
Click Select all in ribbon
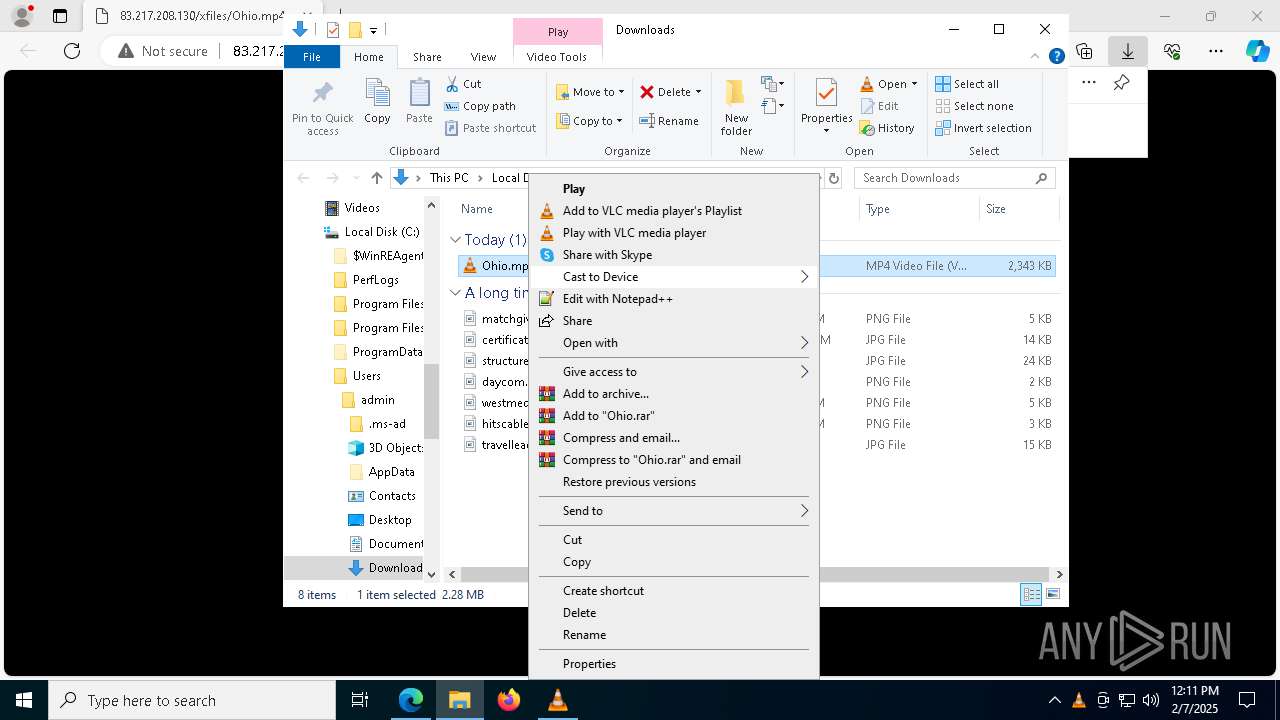point(967,84)
